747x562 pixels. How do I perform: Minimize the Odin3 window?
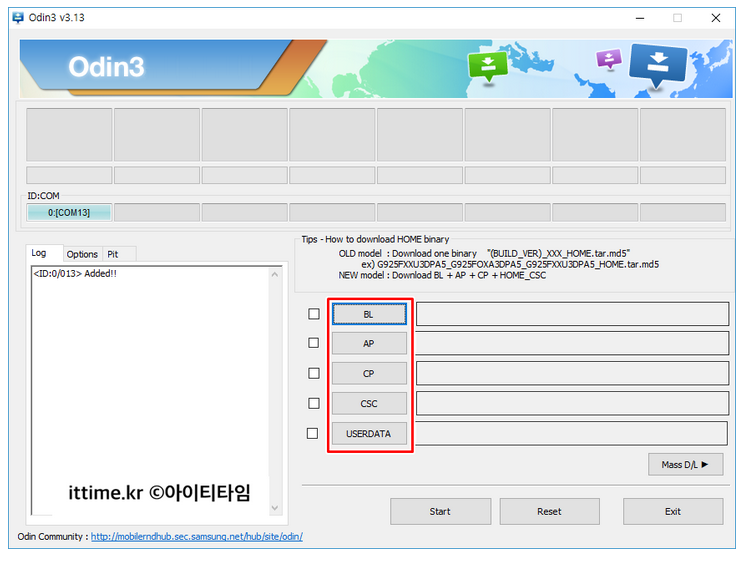point(640,18)
